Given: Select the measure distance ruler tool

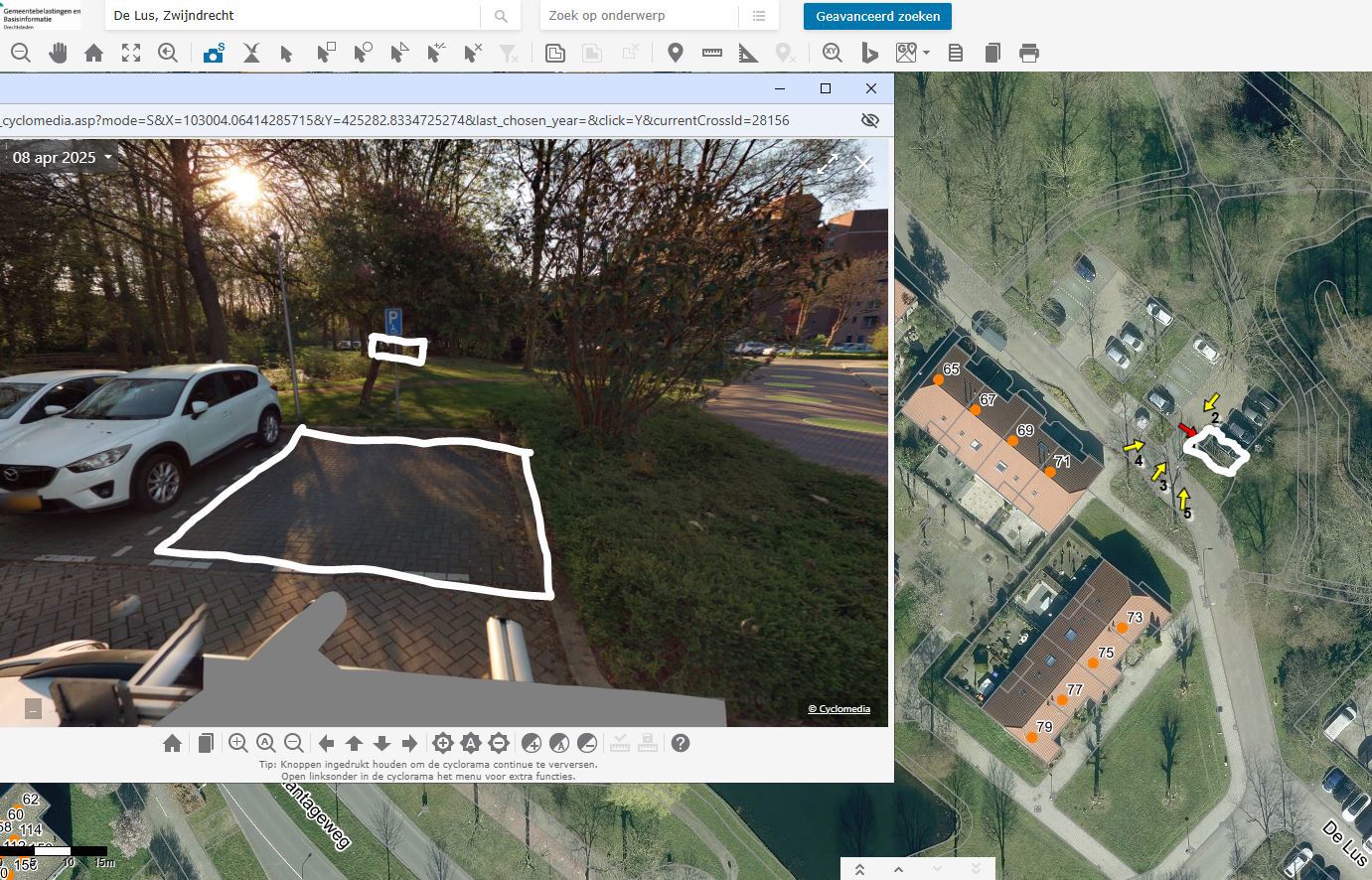Looking at the screenshot, I should click(x=711, y=54).
